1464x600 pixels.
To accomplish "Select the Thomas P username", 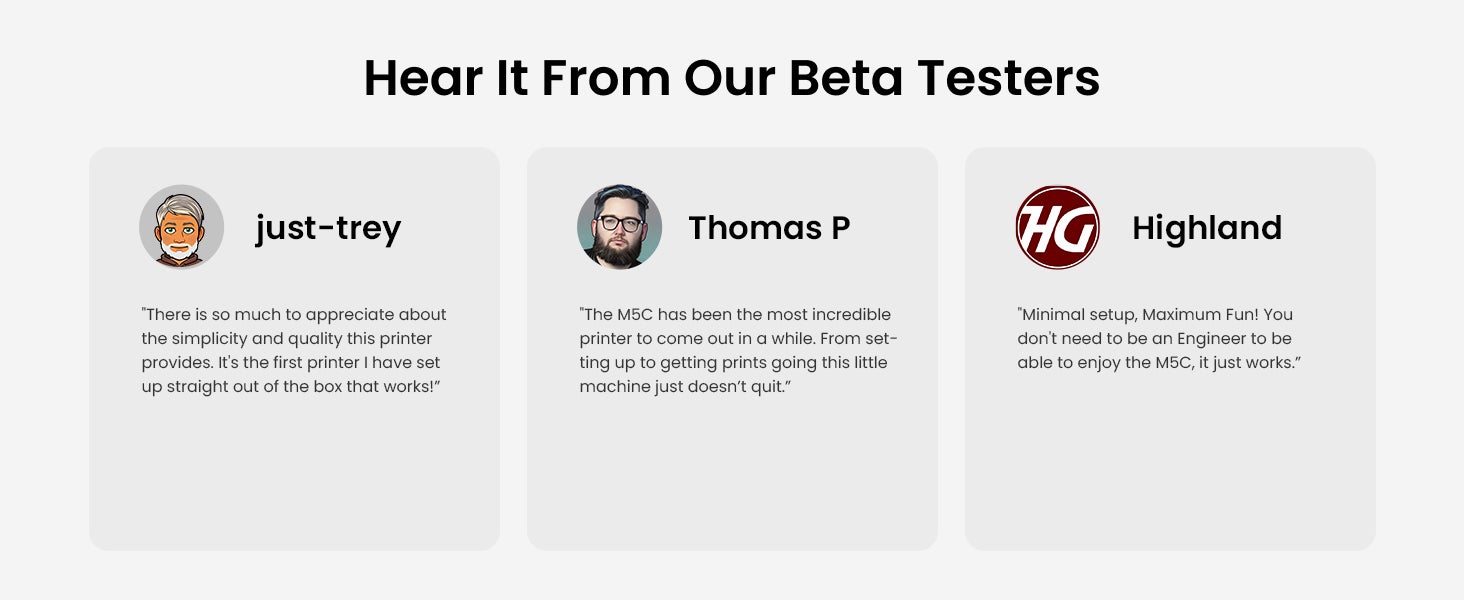I will pos(769,228).
